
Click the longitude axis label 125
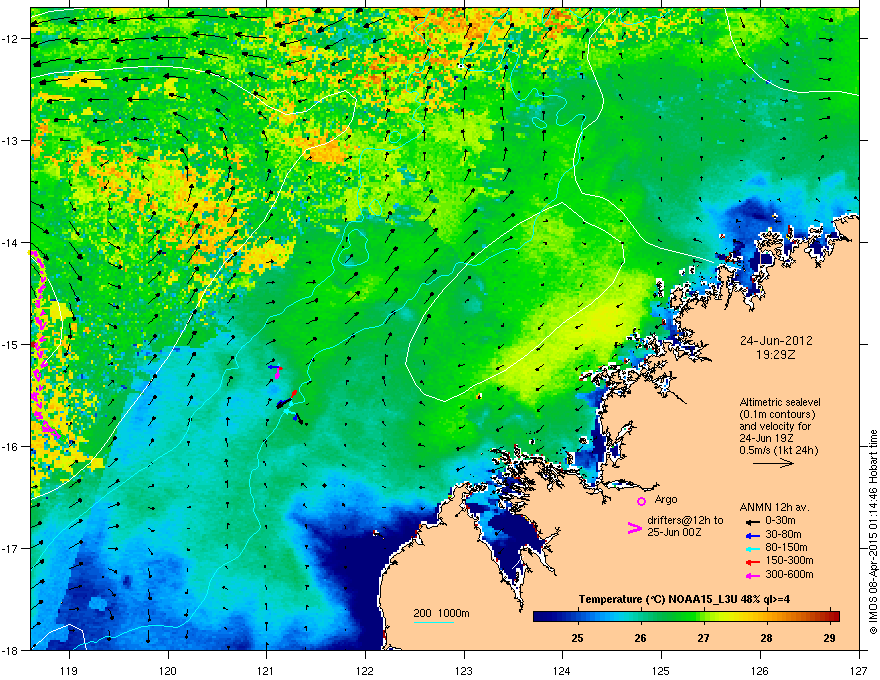coord(661,670)
